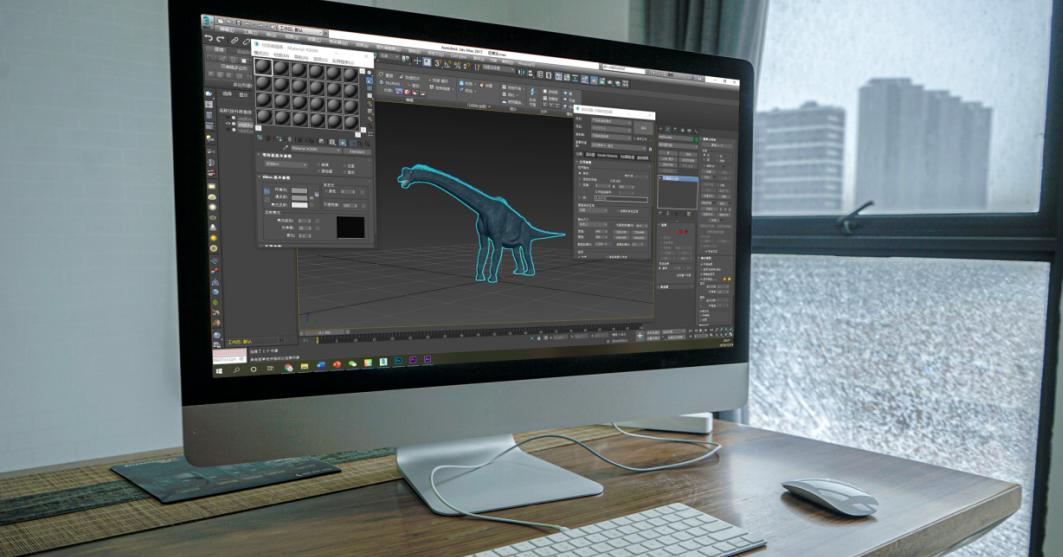Click the green object color swatch in command panel
The height and width of the screenshot is (557, 1063).
click(x=696, y=140)
